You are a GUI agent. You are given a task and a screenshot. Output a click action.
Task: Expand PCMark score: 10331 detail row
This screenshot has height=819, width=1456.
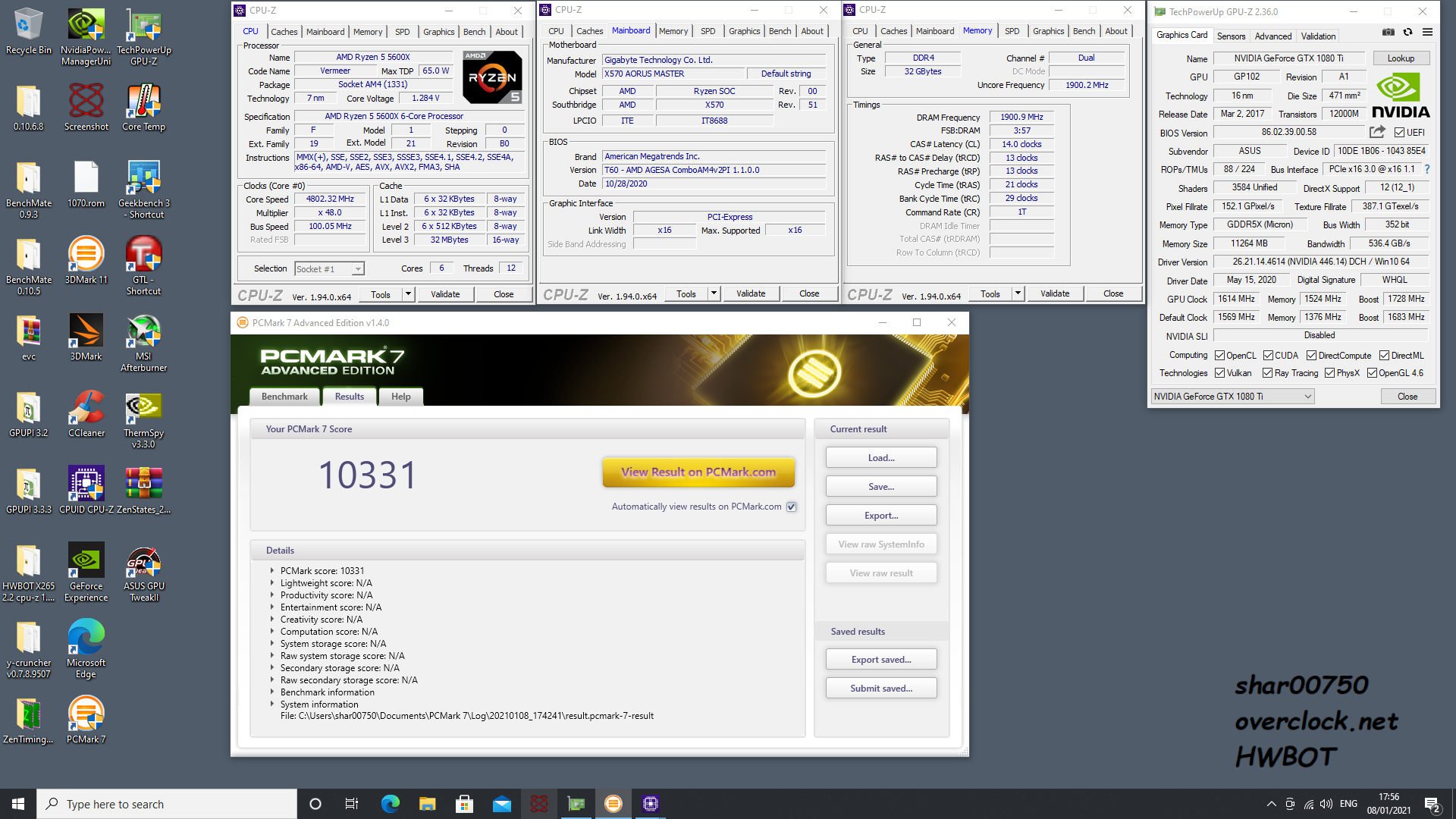[271, 570]
